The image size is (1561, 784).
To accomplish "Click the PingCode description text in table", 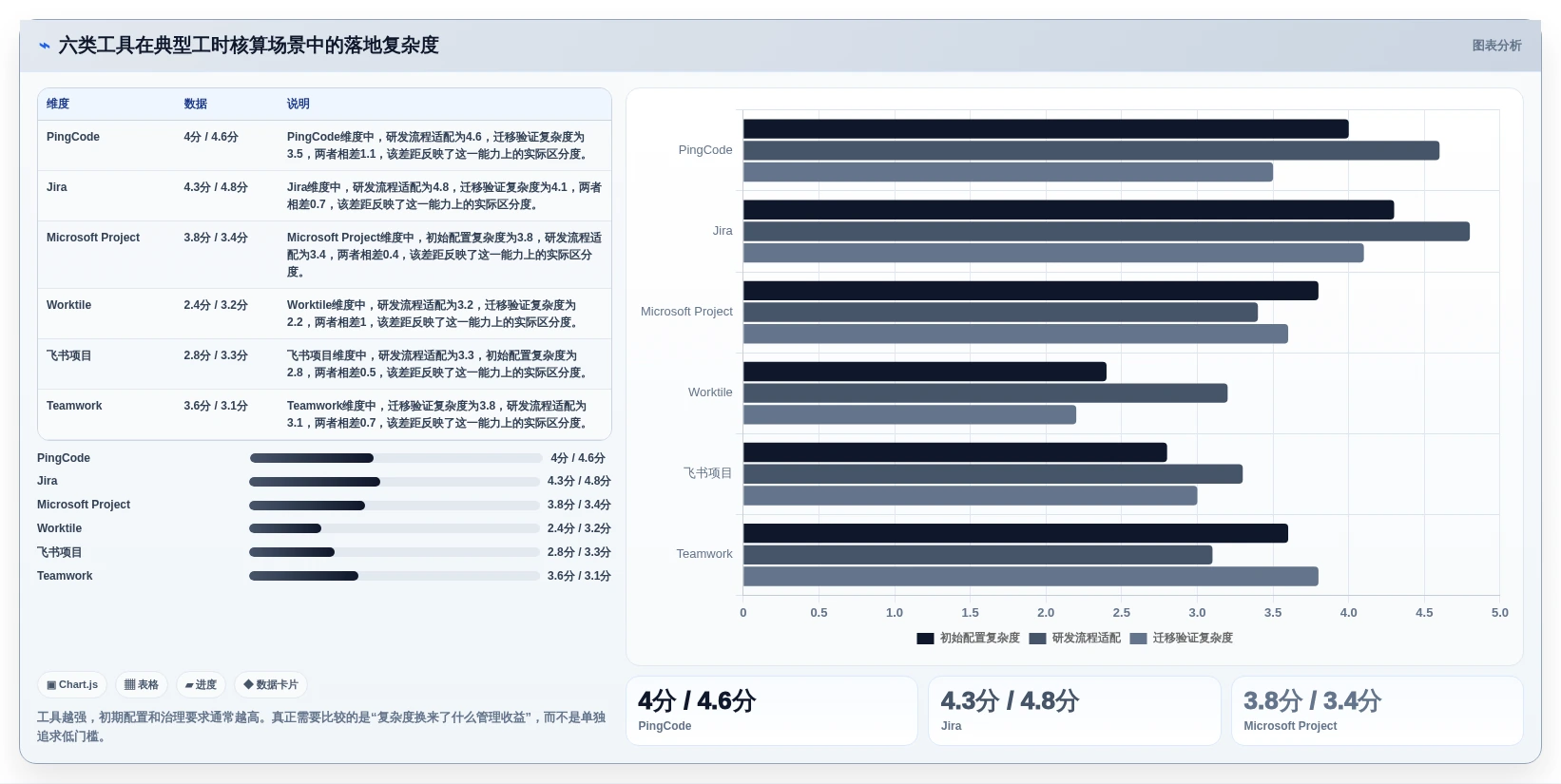I will (438, 145).
